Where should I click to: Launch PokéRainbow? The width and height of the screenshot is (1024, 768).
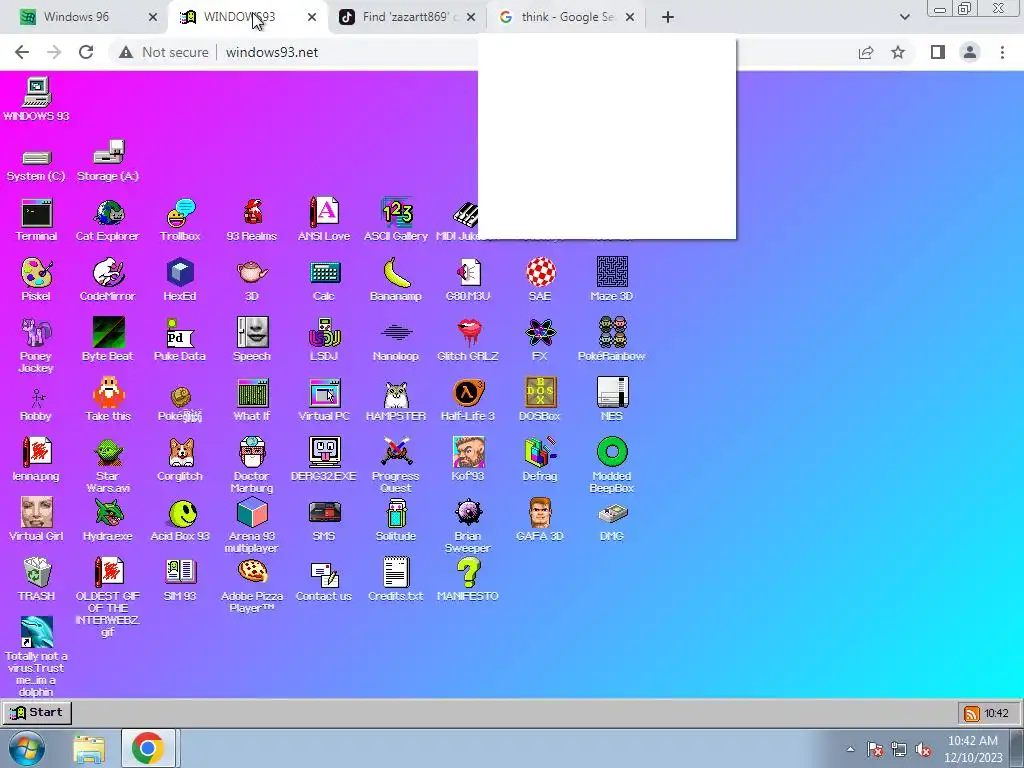point(612,340)
